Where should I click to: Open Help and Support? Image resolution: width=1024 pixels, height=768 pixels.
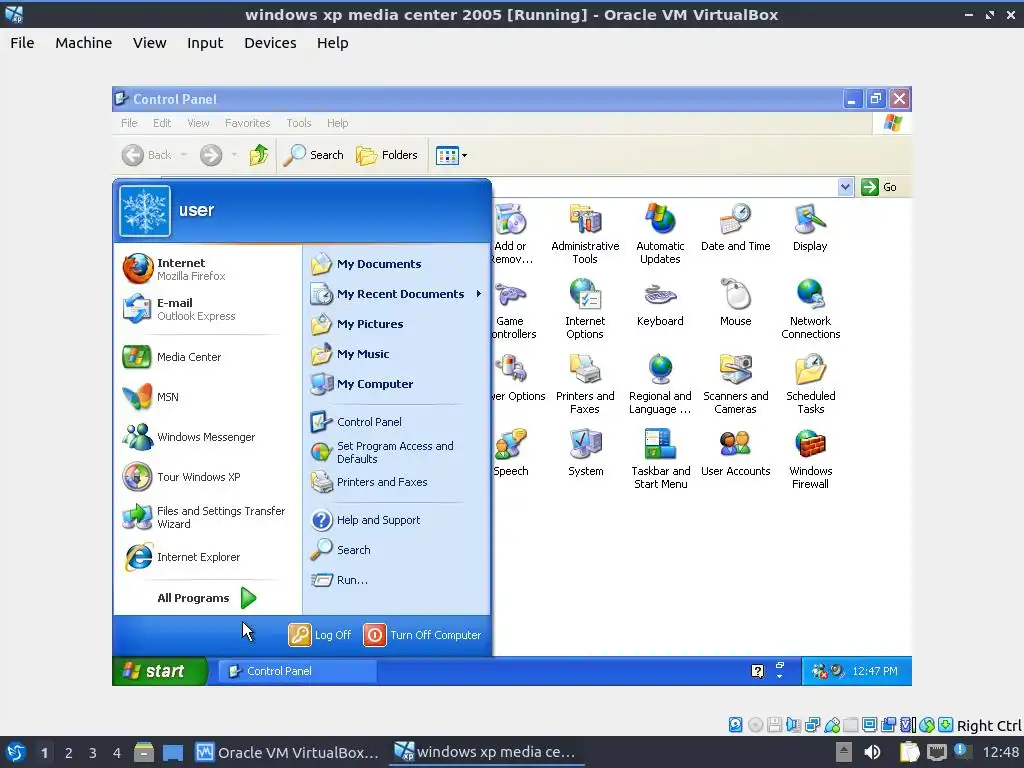[x=396, y=520]
